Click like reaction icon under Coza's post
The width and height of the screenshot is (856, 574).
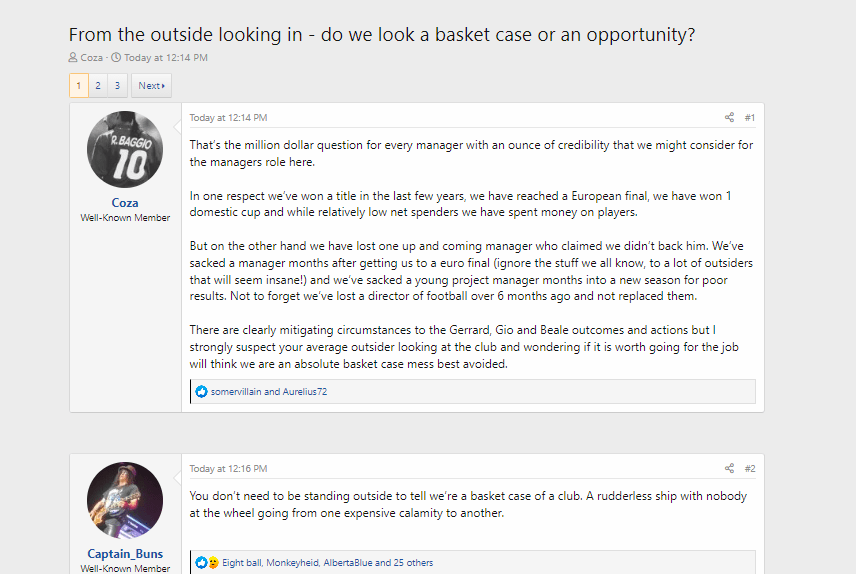201,392
